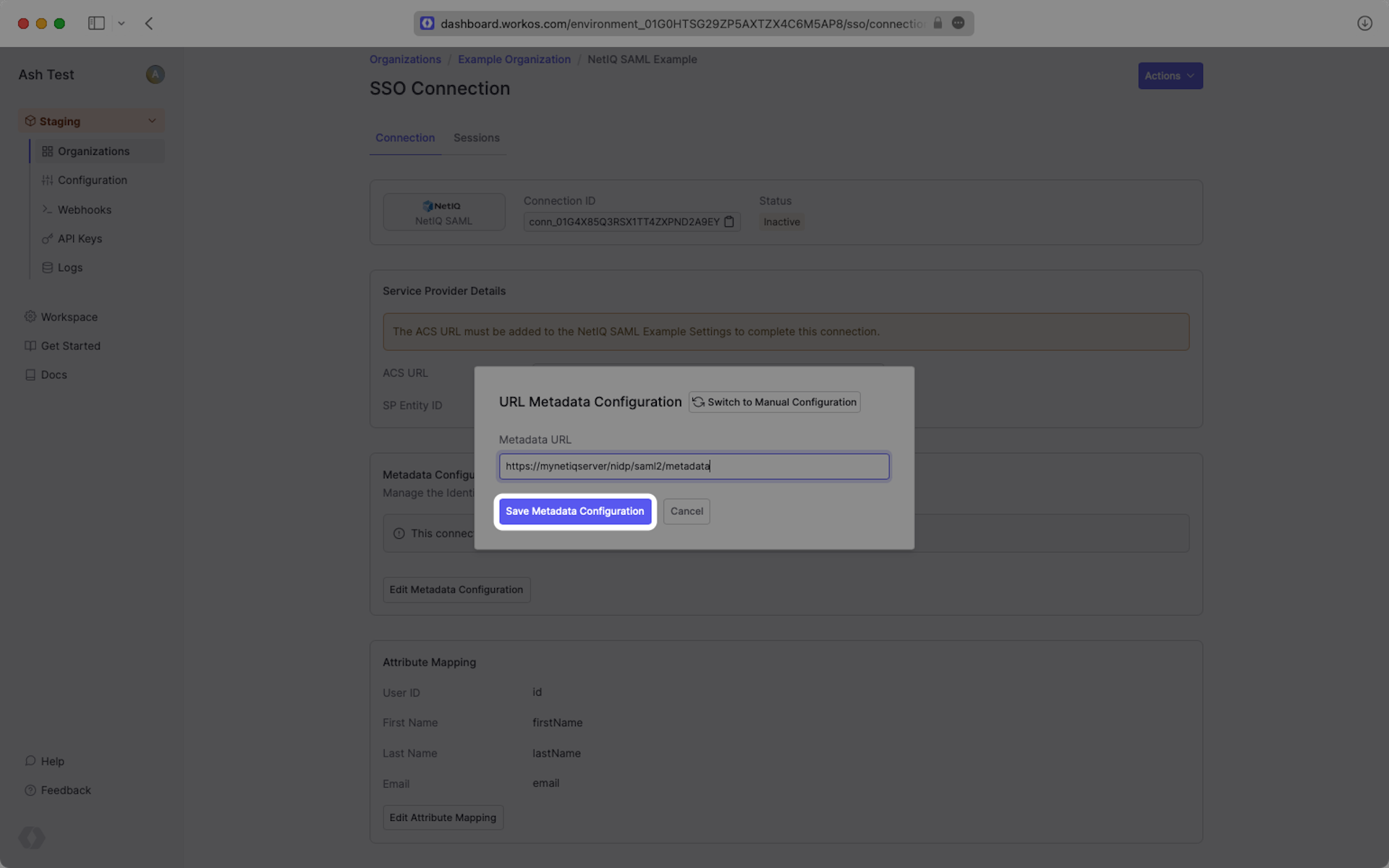Switch to the Sessions tab
This screenshot has height=868, width=1389.
(476, 137)
